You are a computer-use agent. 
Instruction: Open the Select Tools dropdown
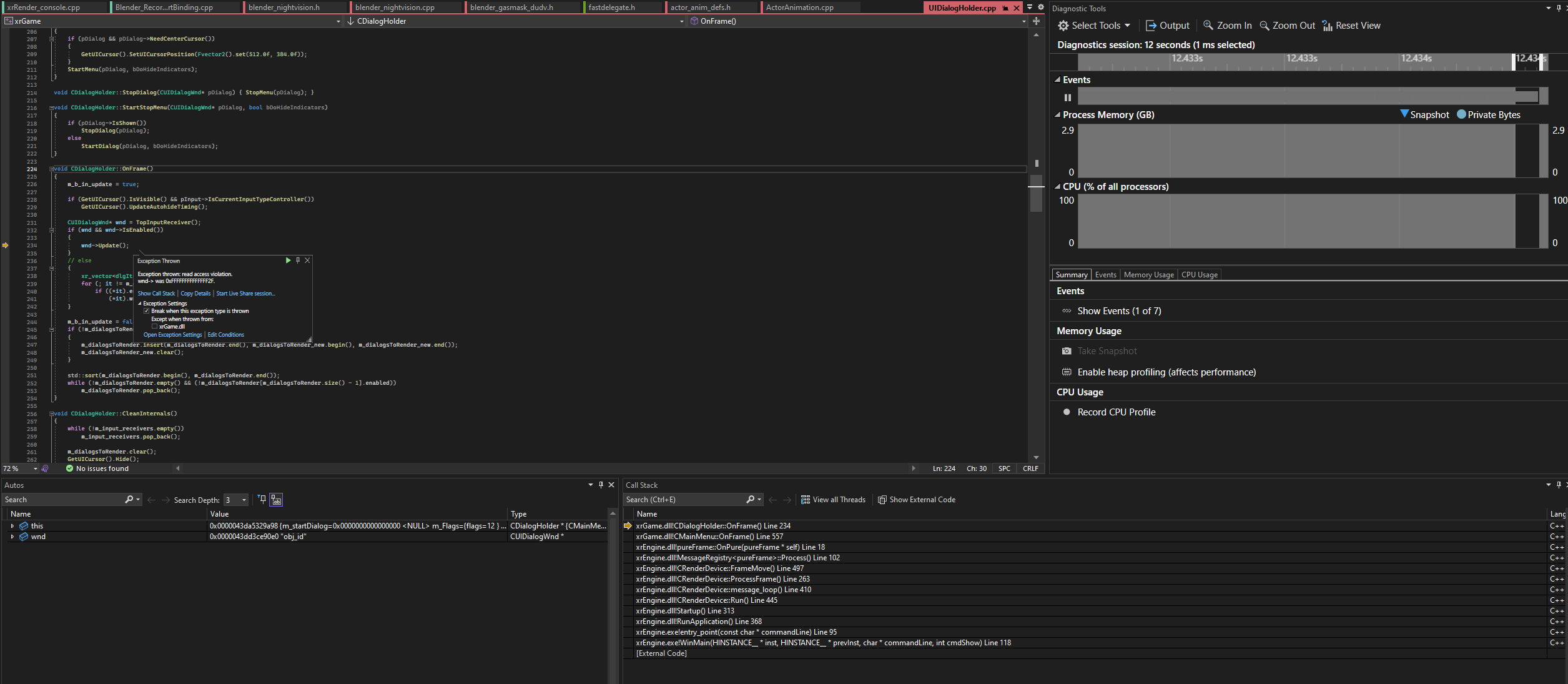pyautogui.click(x=1094, y=25)
